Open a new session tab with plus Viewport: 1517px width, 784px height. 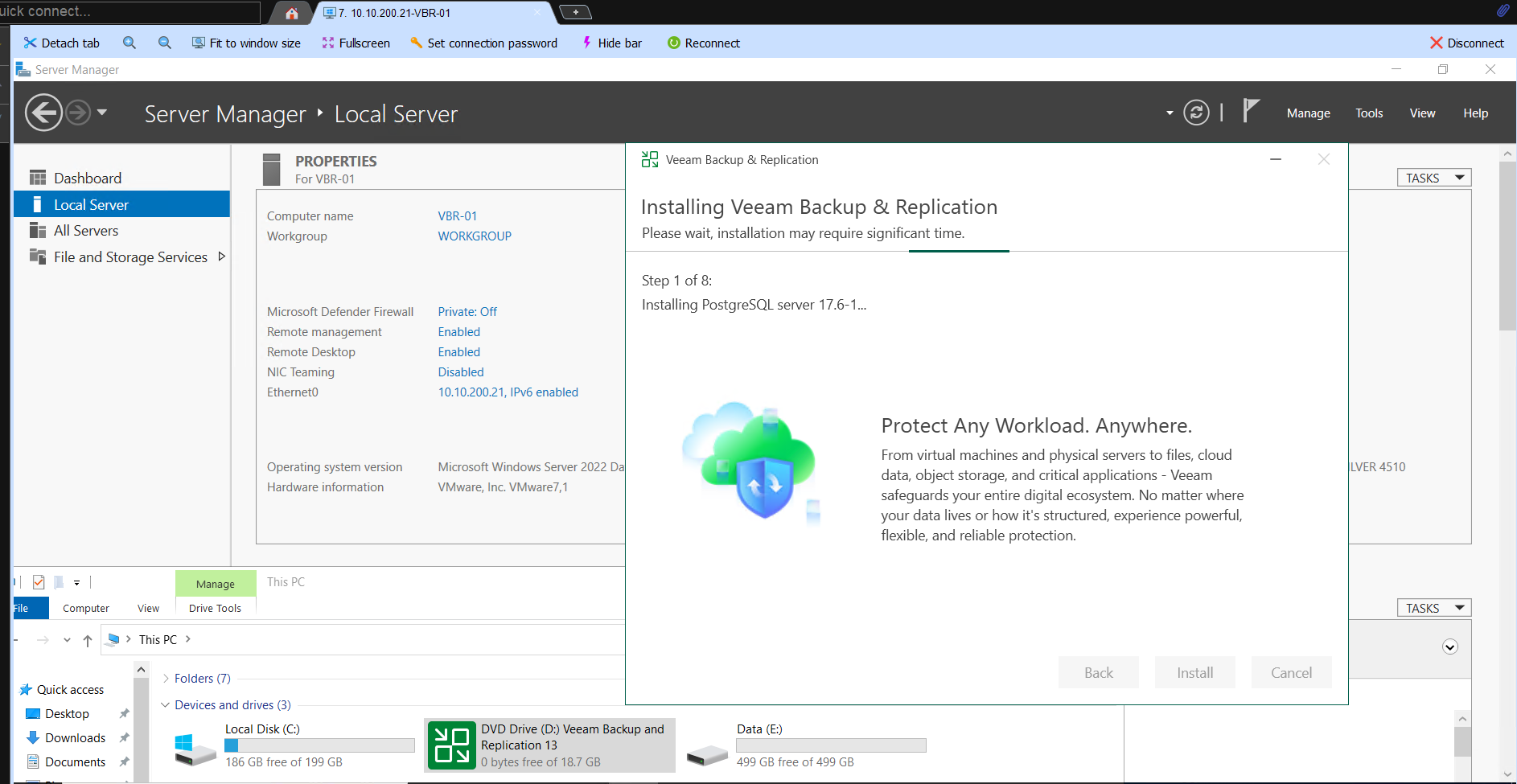pos(575,12)
